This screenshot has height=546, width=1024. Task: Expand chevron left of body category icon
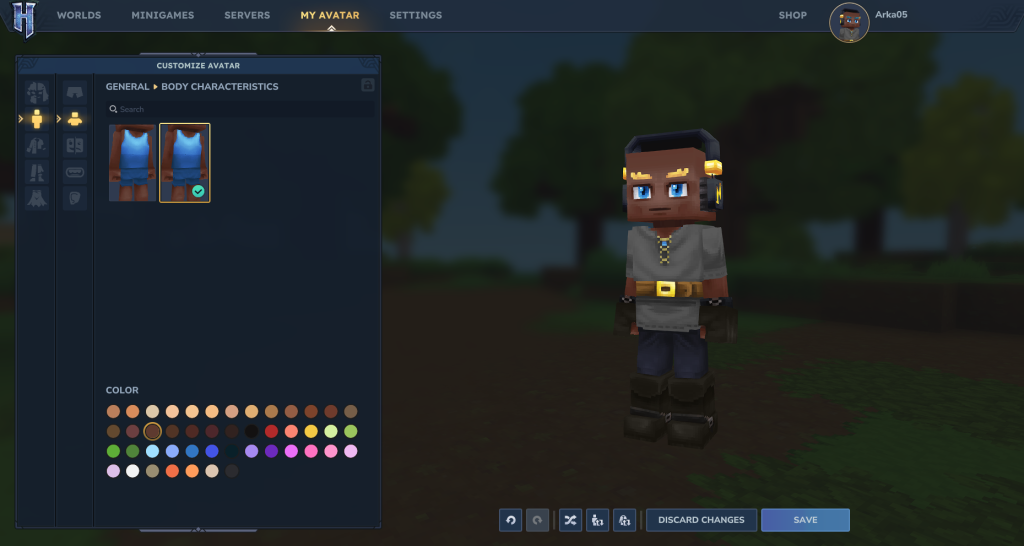[x=20, y=119]
